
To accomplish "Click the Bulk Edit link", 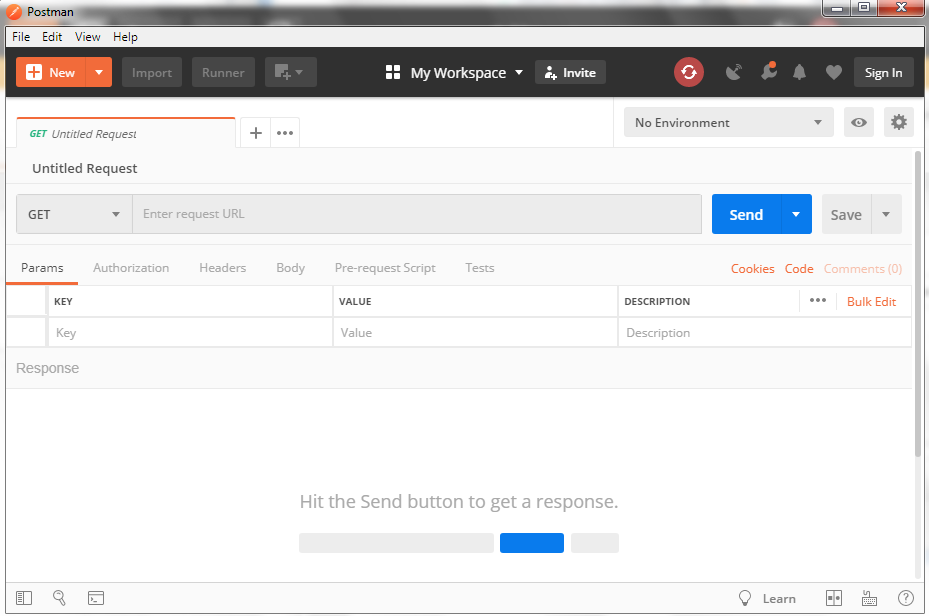I will [871, 301].
